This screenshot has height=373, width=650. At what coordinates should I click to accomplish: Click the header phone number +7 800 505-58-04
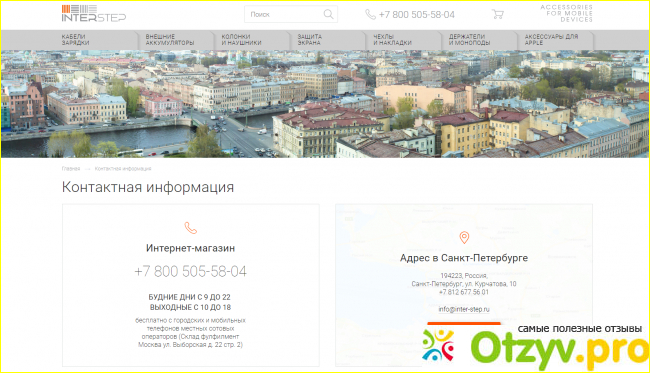(417, 15)
